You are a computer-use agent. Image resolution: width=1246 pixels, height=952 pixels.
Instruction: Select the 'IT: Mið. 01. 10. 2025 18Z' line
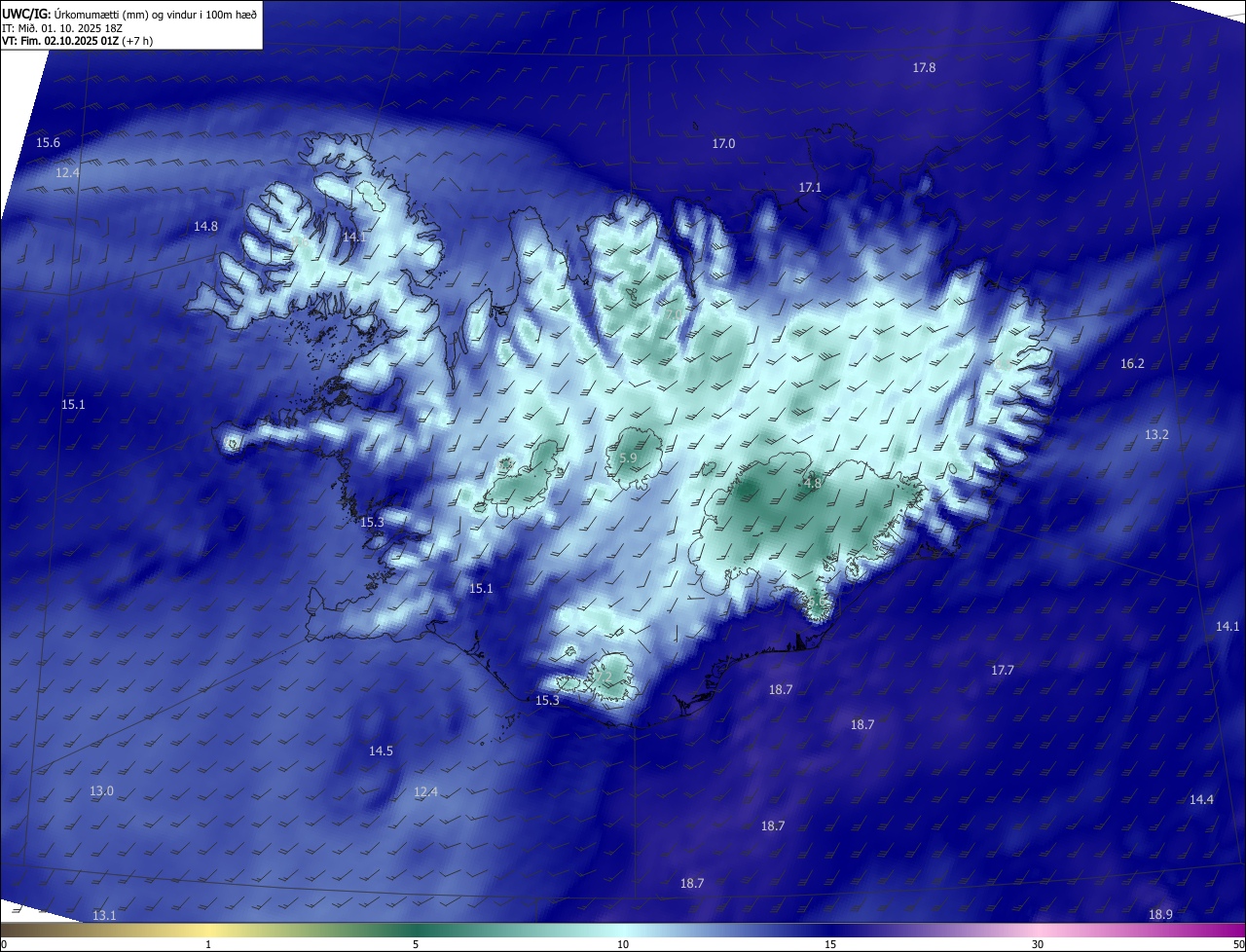64,27
